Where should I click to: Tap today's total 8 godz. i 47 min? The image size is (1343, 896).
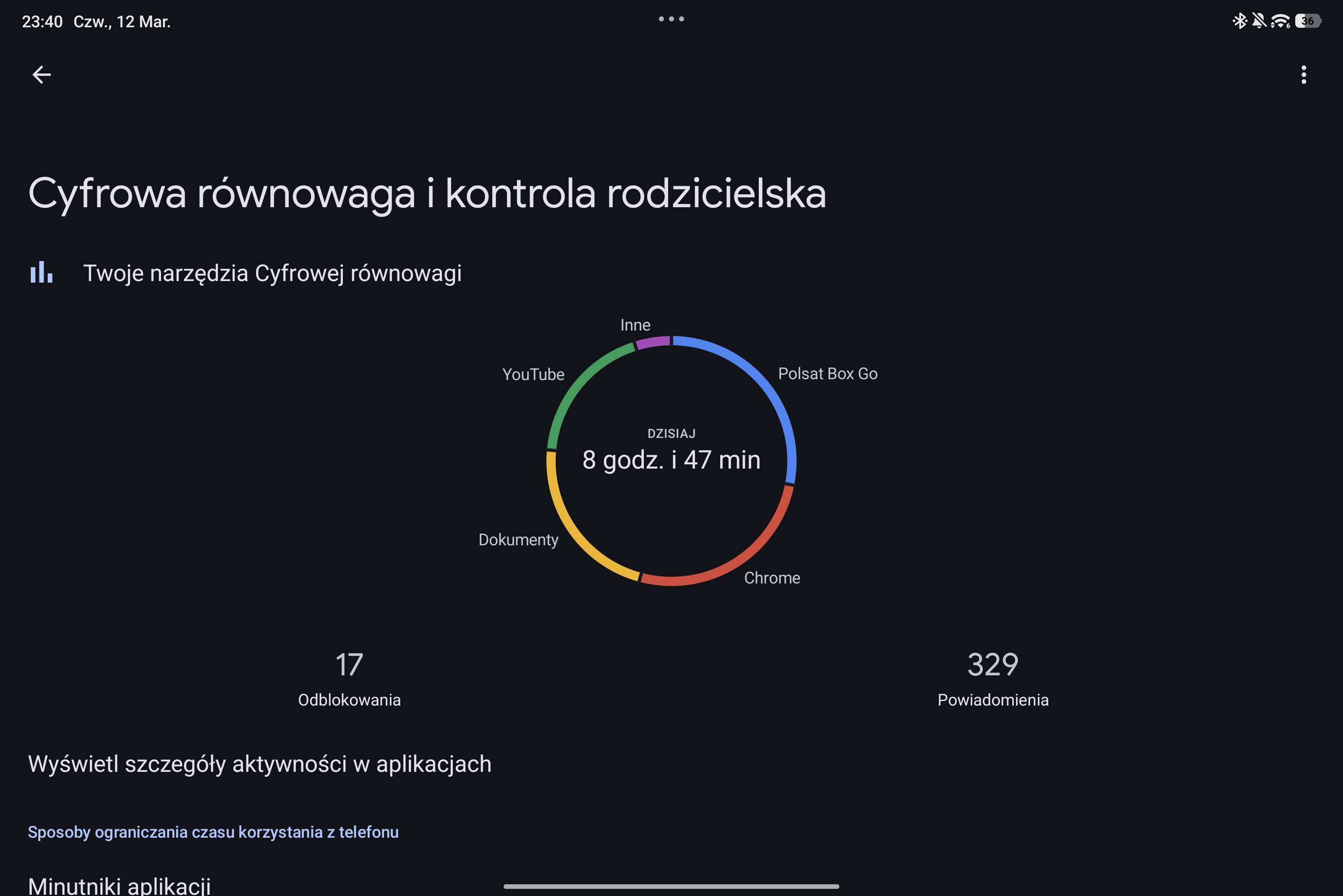point(671,459)
